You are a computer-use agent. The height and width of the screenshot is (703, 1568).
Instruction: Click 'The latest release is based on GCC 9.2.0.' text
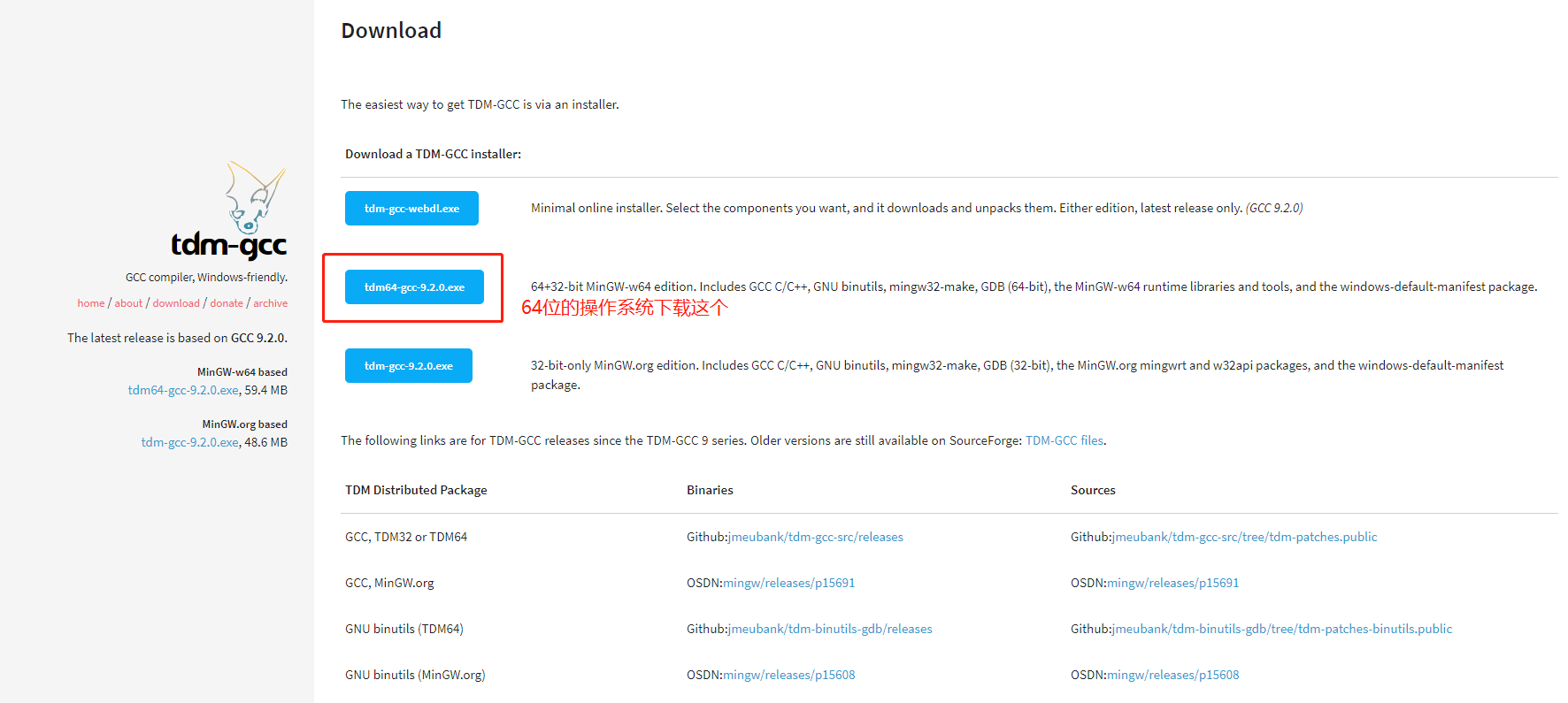pos(177,338)
